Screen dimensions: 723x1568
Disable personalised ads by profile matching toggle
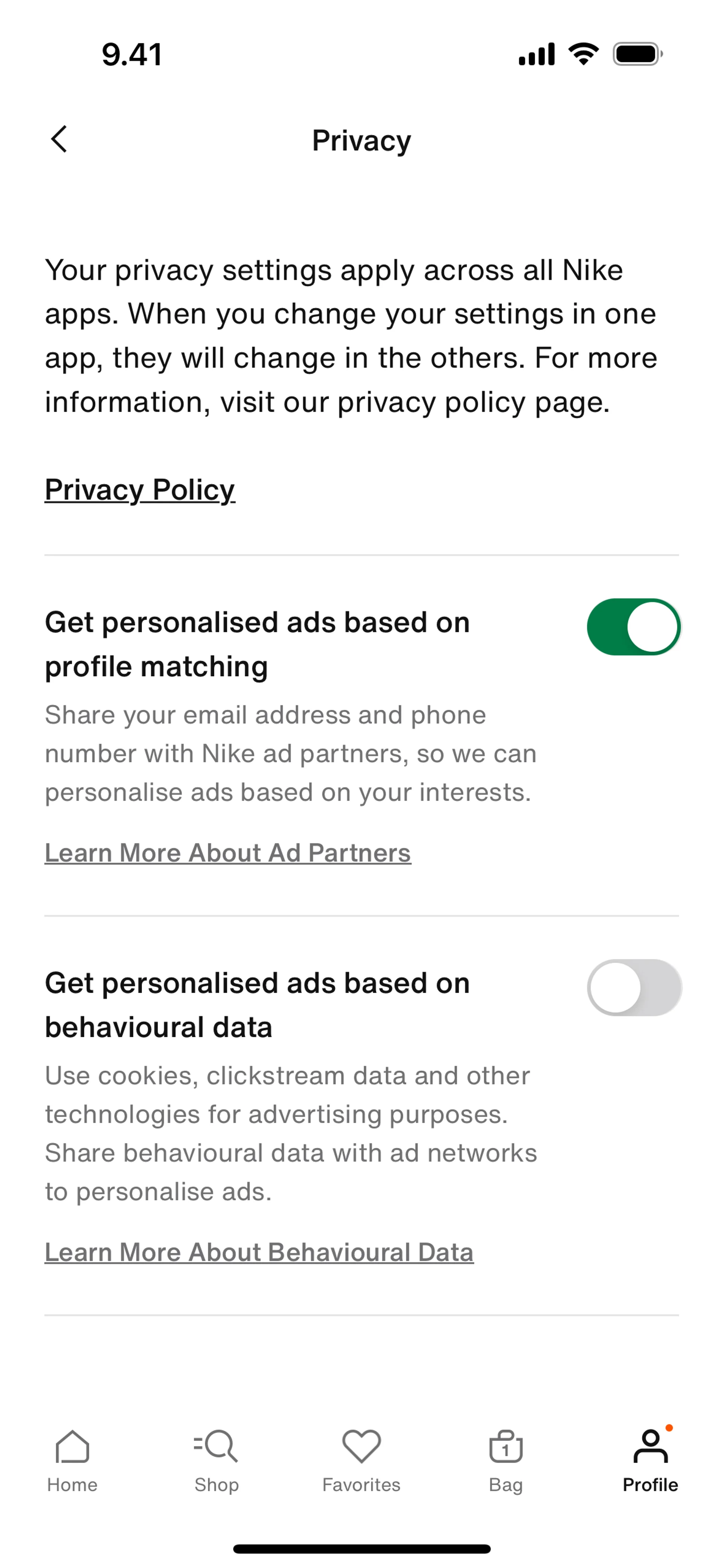(x=633, y=627)
